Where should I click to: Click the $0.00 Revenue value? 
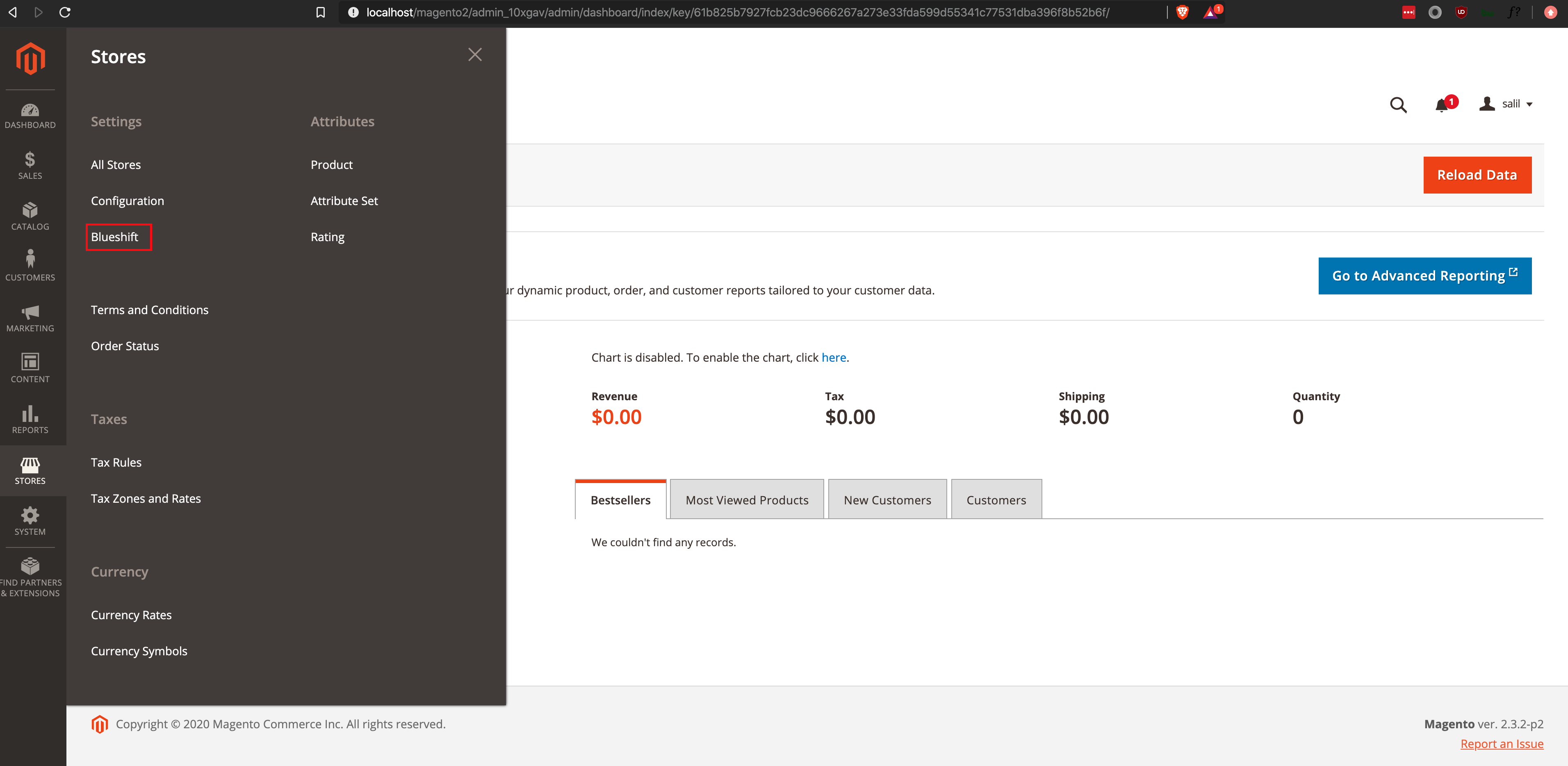pyautogui.click(x=617, y=417)
